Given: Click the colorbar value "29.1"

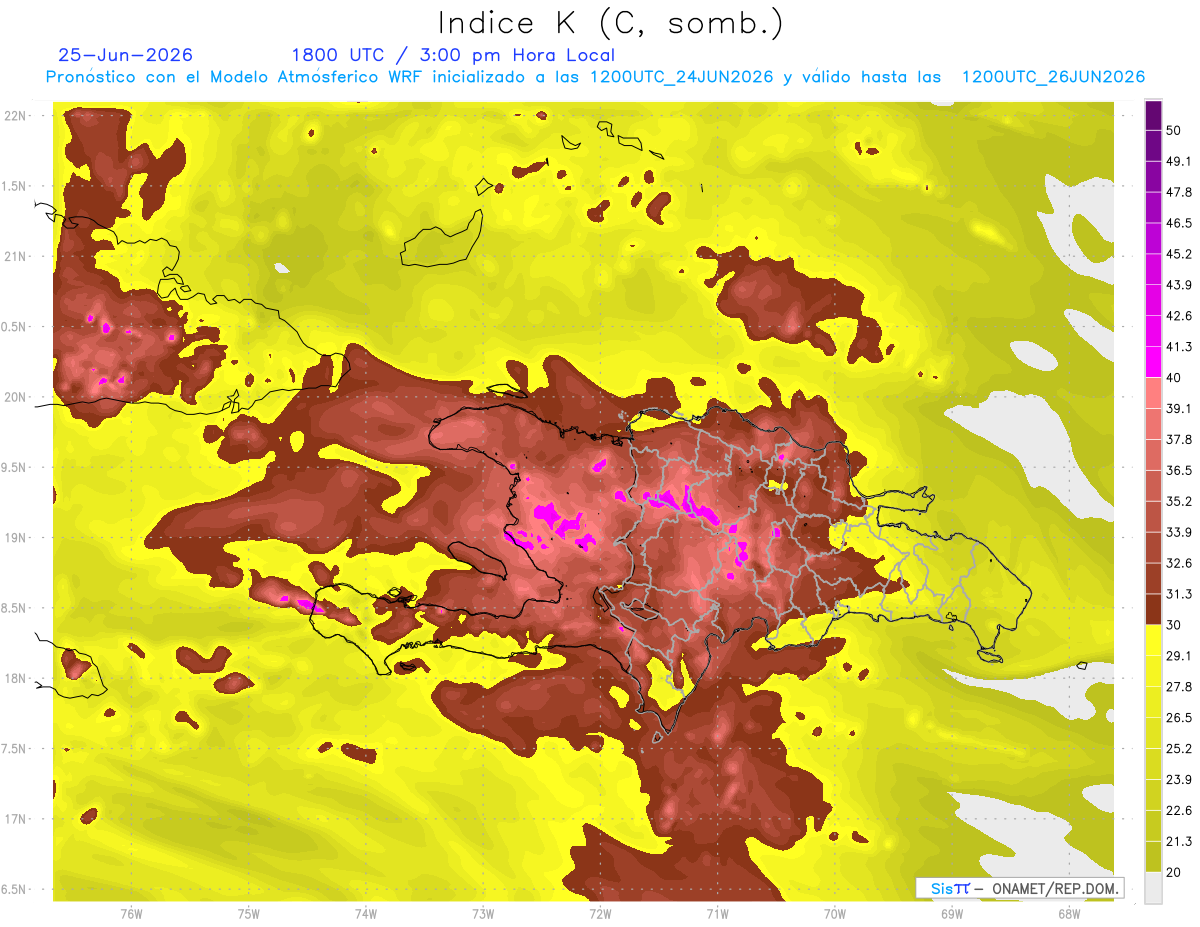Looking at the screenshot, I should (x=1179, y=656).
